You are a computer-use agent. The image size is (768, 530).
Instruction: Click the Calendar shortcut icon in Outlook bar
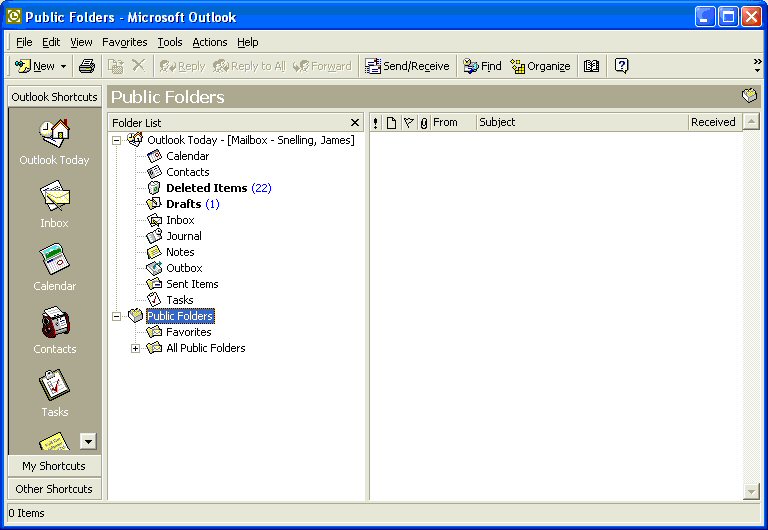pos(54,259)
